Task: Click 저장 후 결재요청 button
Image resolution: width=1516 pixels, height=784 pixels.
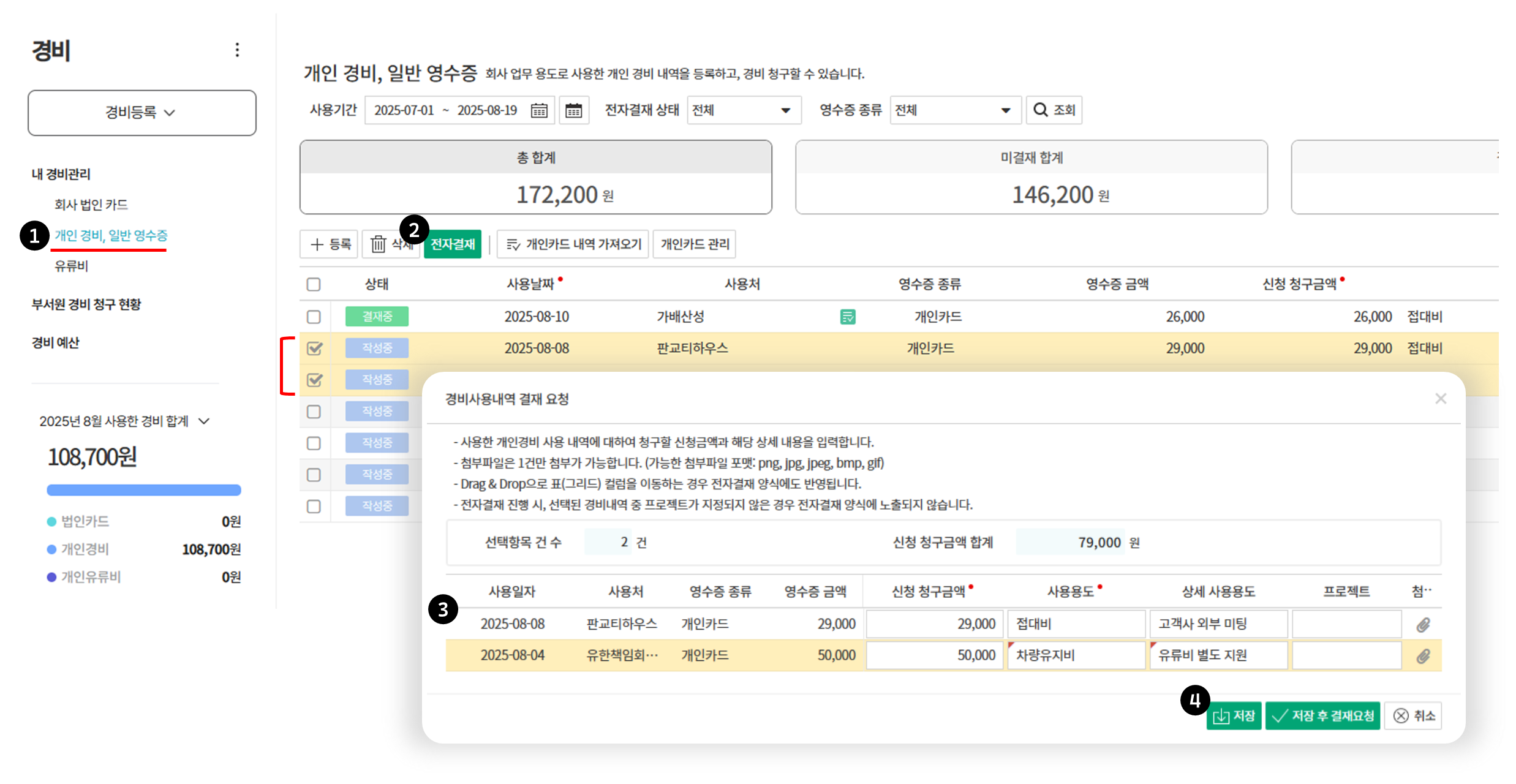Action: click(1322, 715)
